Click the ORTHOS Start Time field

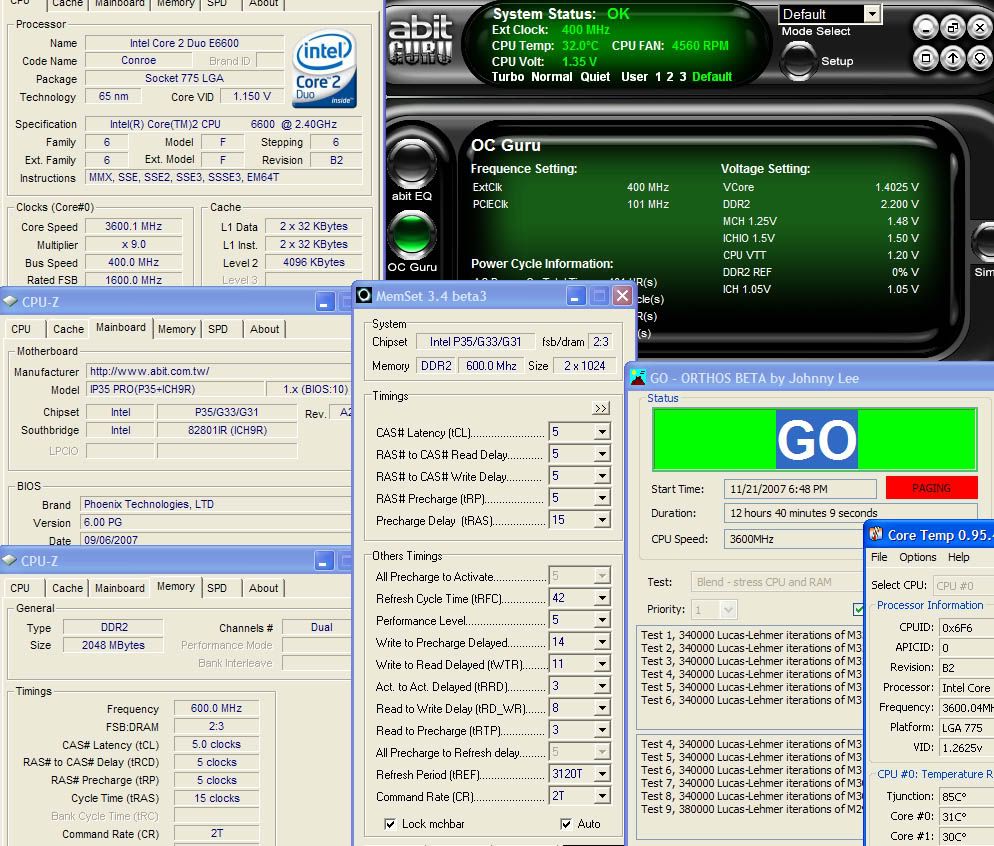[800, 489]
